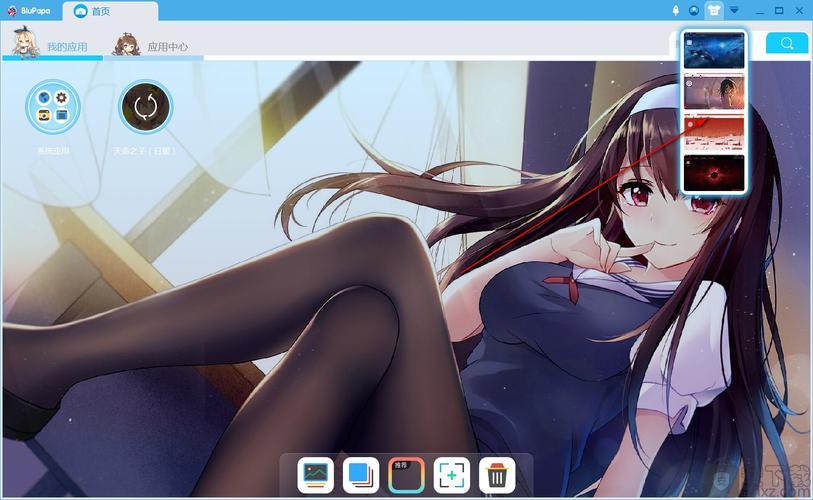The image size is (813, 500).
Task: Open the user account avatar icon
Action: point(694,10)
